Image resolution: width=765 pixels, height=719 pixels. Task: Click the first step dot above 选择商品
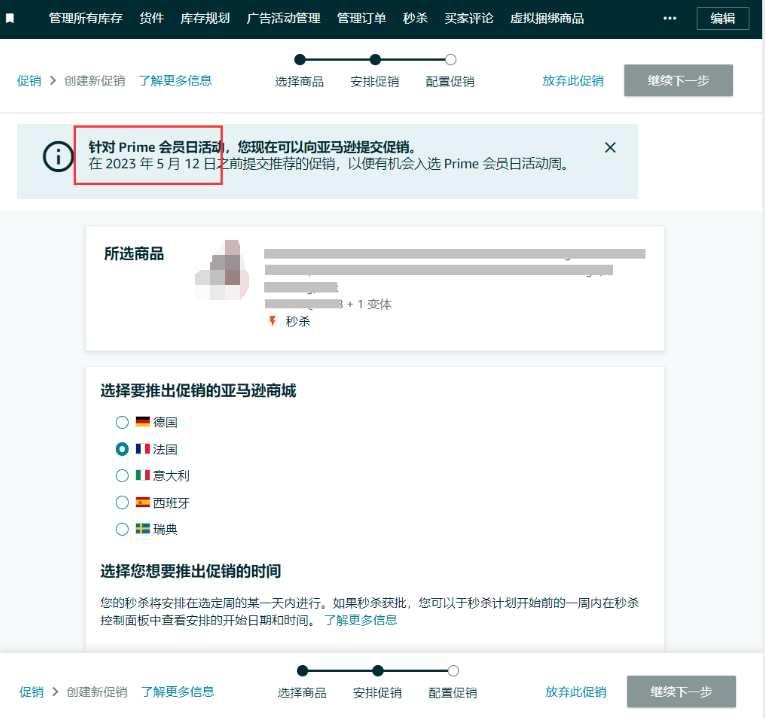[x=299, y=60]
